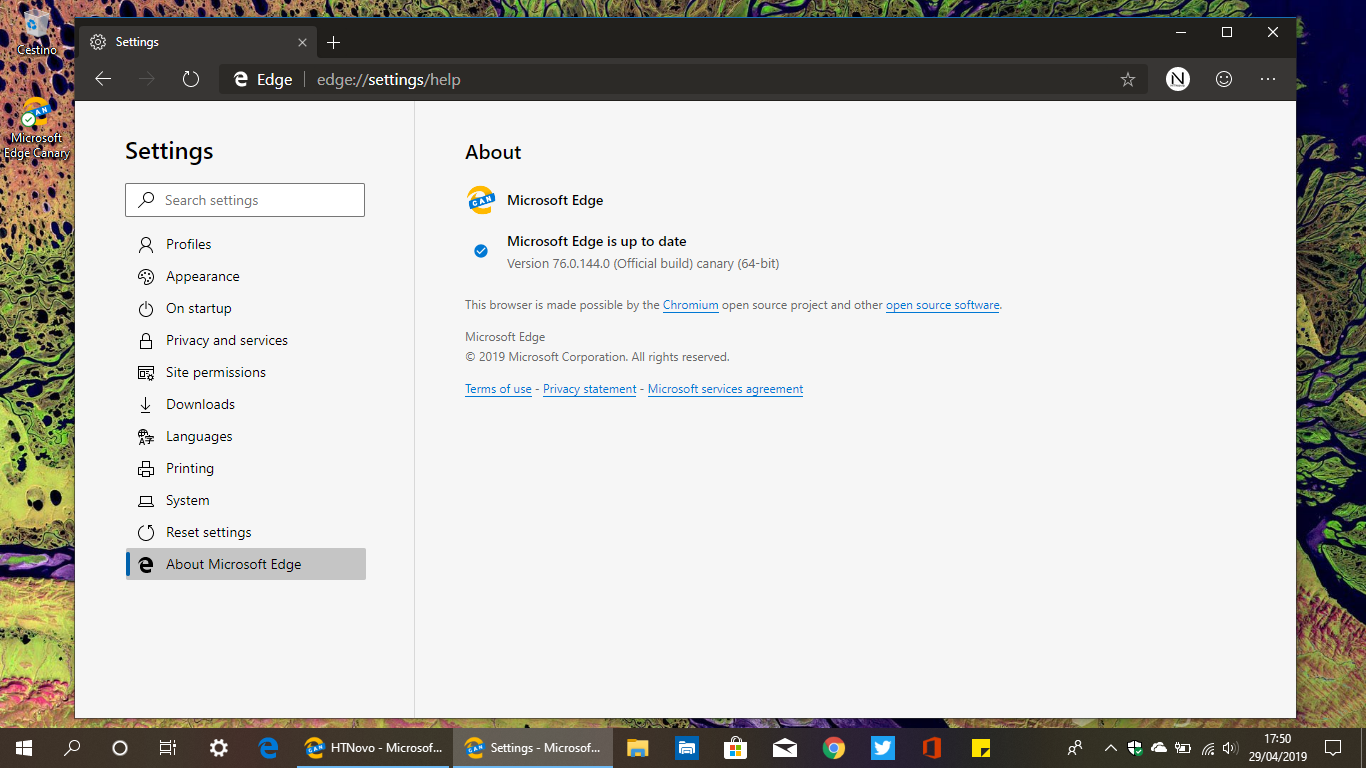Add this page to favorites star

coord(1128,79)
